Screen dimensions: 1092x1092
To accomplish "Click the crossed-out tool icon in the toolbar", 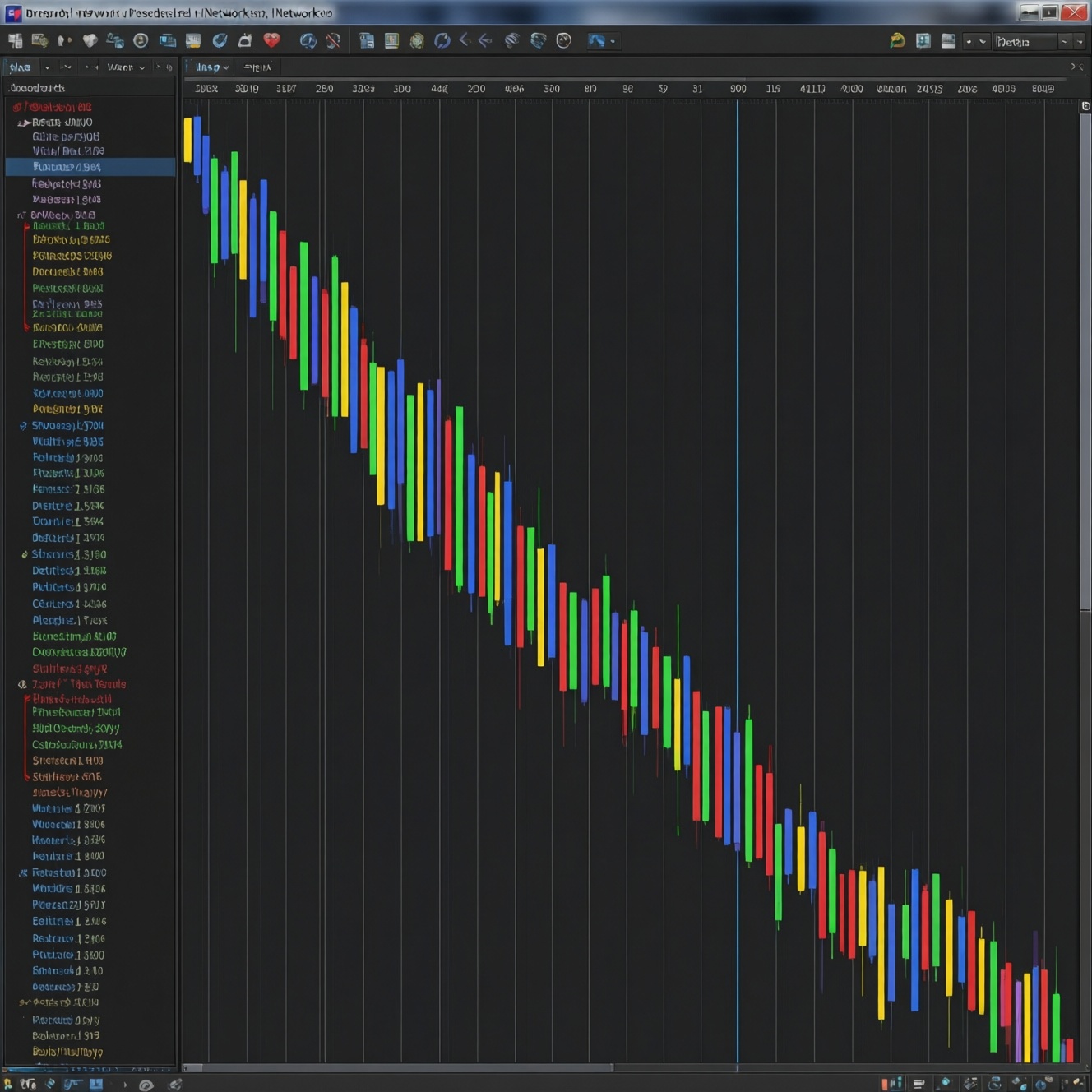I will coord(333,40).
